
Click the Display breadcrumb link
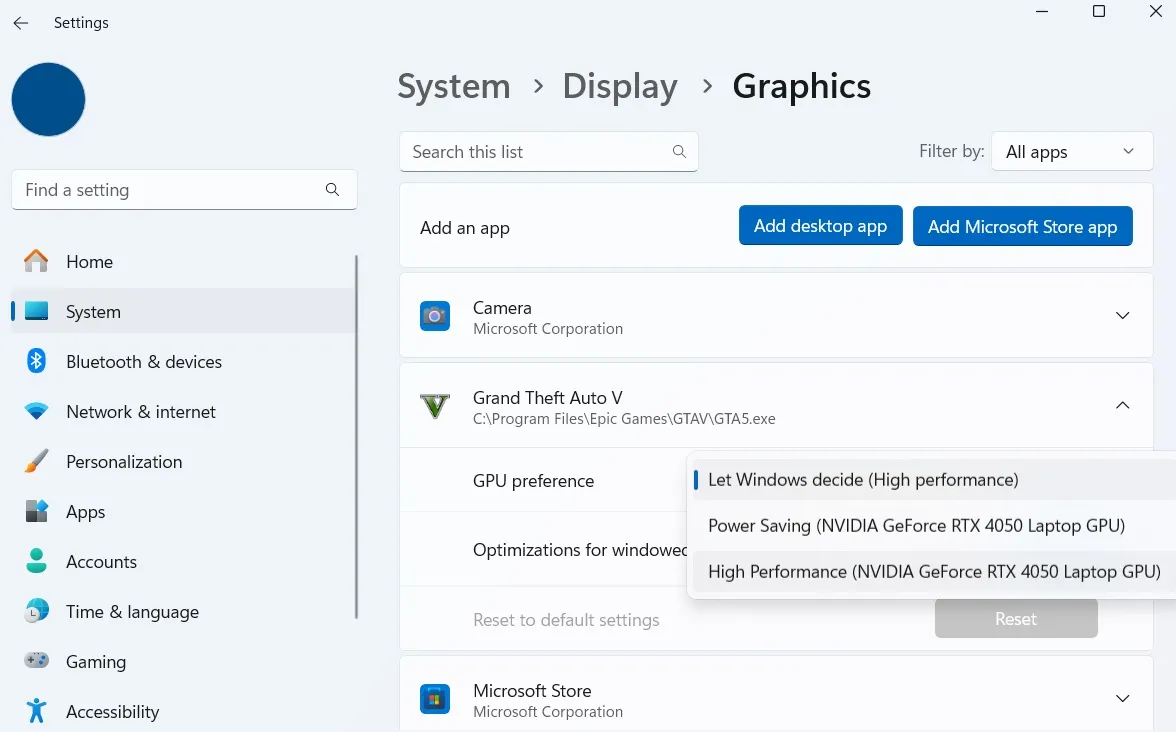coord(619,87)
